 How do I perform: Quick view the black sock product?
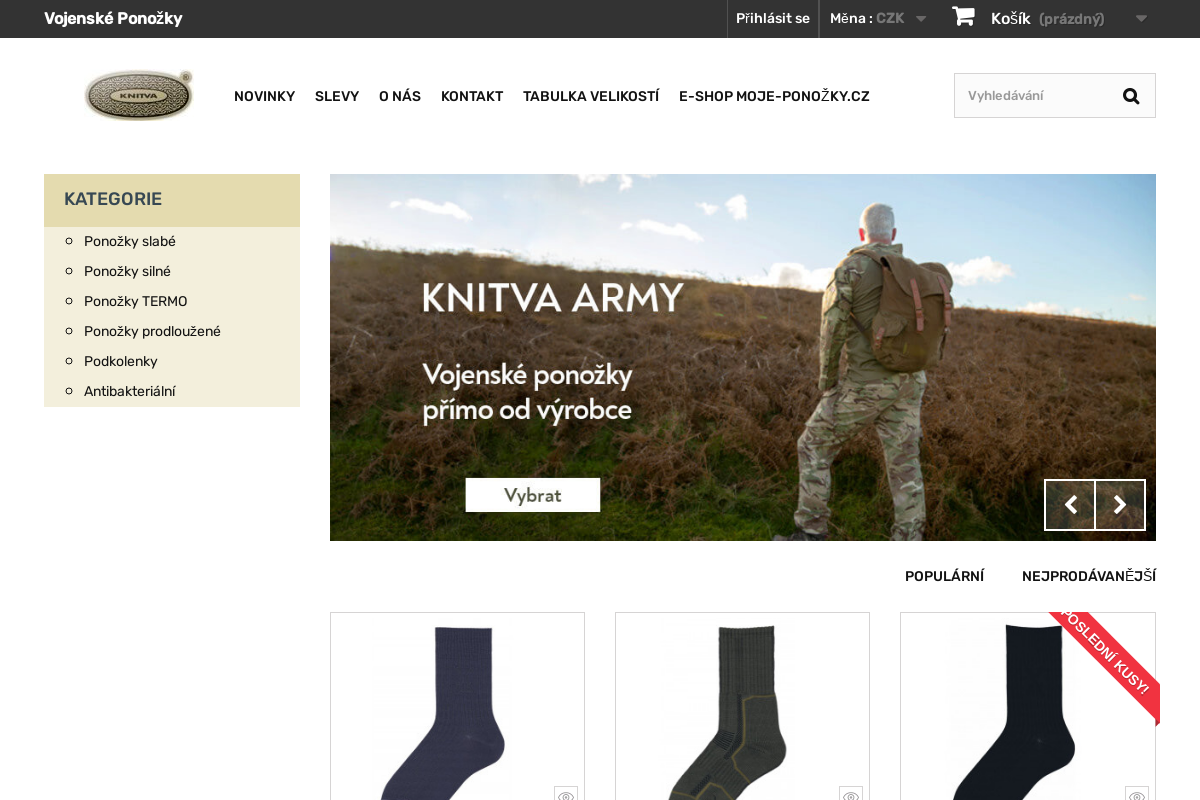tap(1137, 795)
